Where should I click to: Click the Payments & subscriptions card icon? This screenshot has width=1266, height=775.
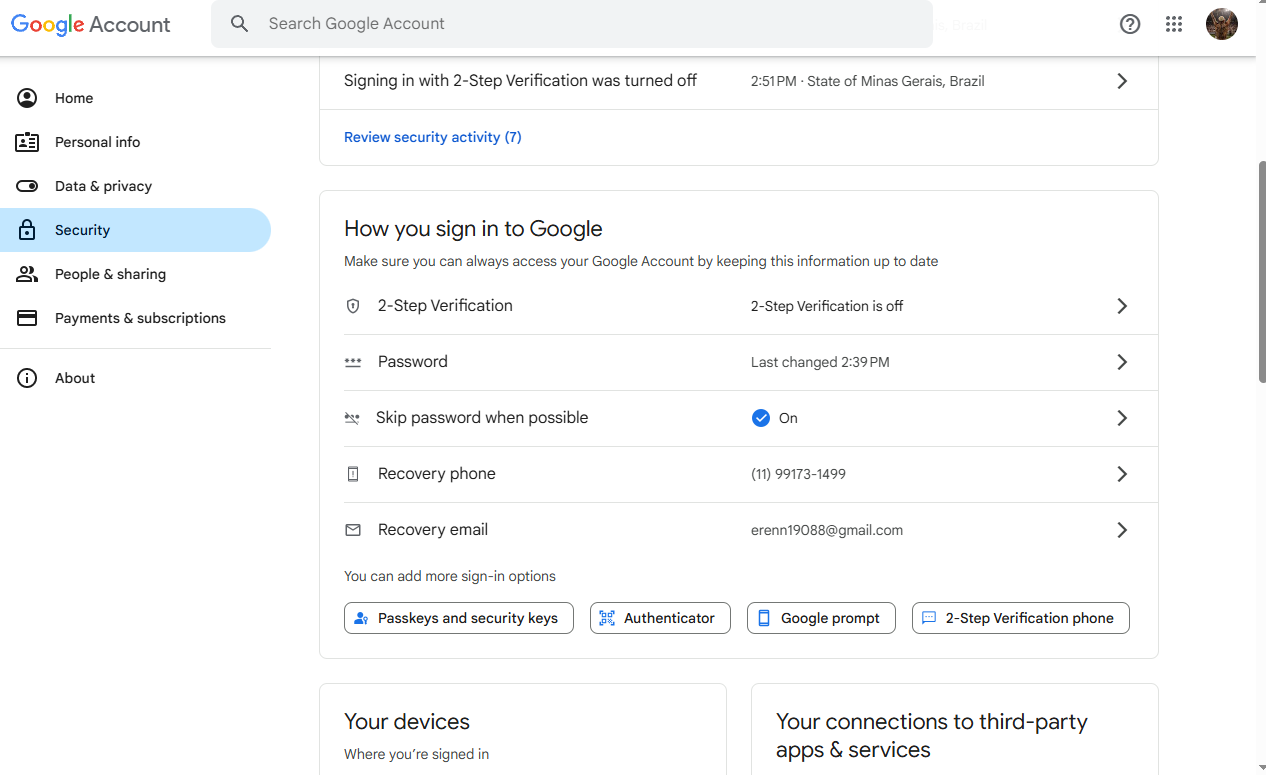click(27, 318)
